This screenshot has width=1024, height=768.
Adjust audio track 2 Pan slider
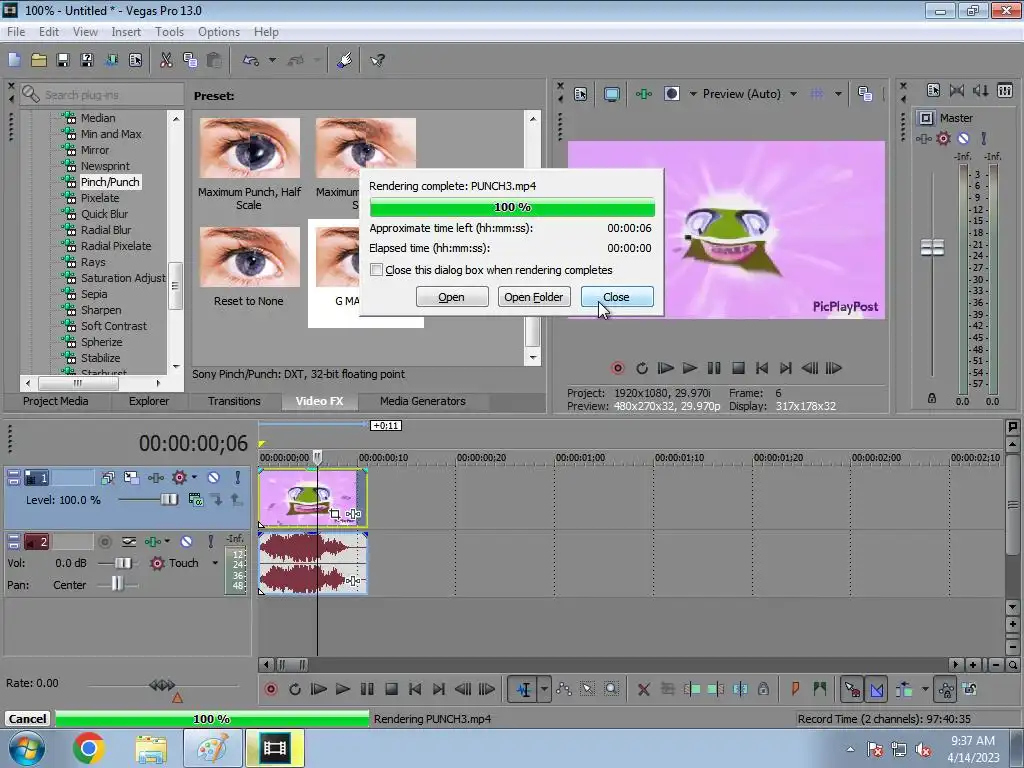(x=117, y=584)
